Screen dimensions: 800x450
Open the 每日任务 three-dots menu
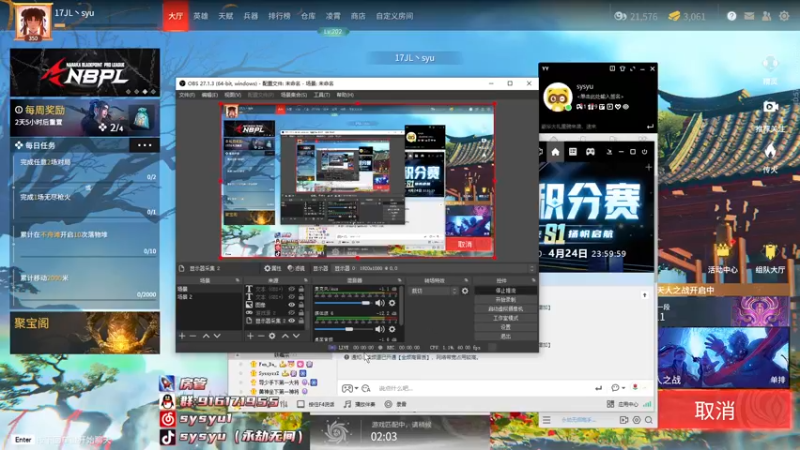144,145
